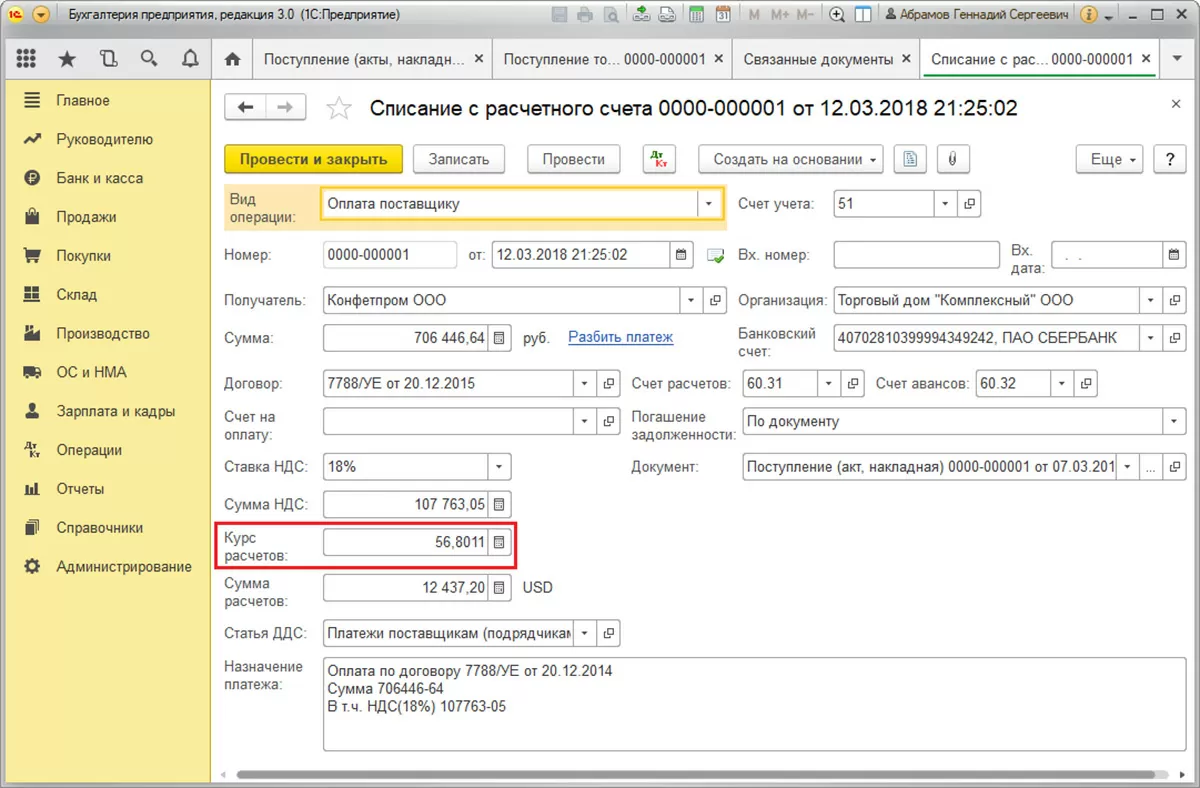This screenshot has height=788, width=1200.
Task: Go to home page icon
Action: coord(233,59)
